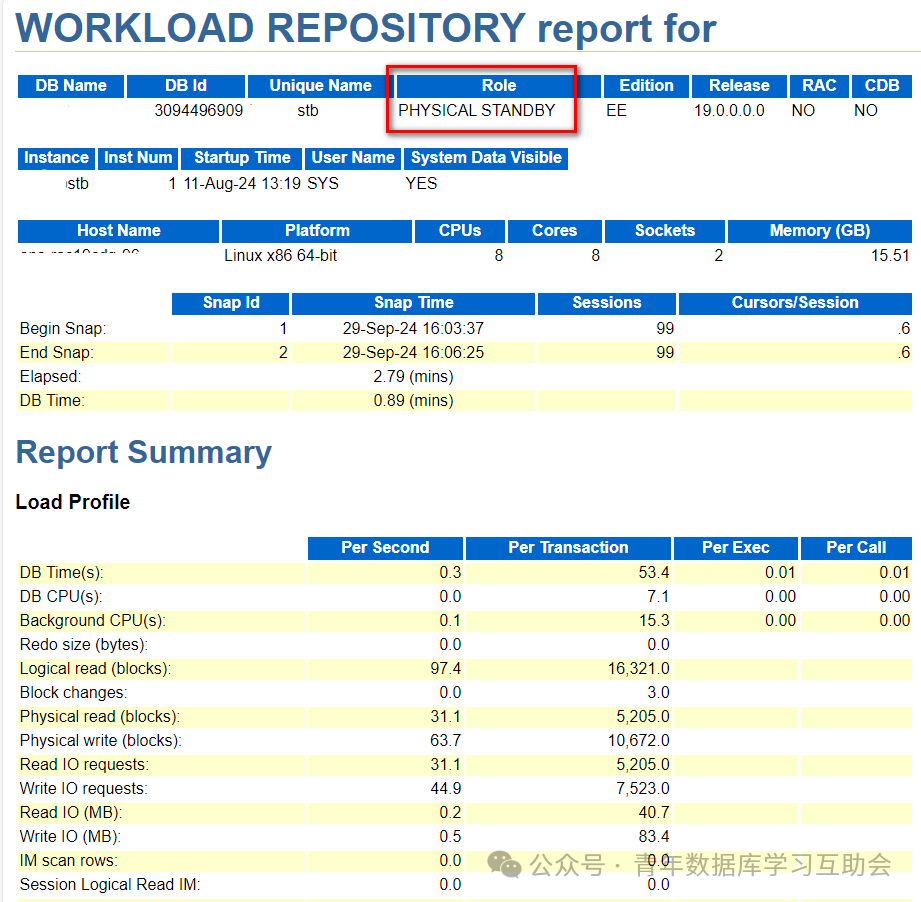Select the Host Name column header
Screen dimensions: 921x902
coord(119,231)
